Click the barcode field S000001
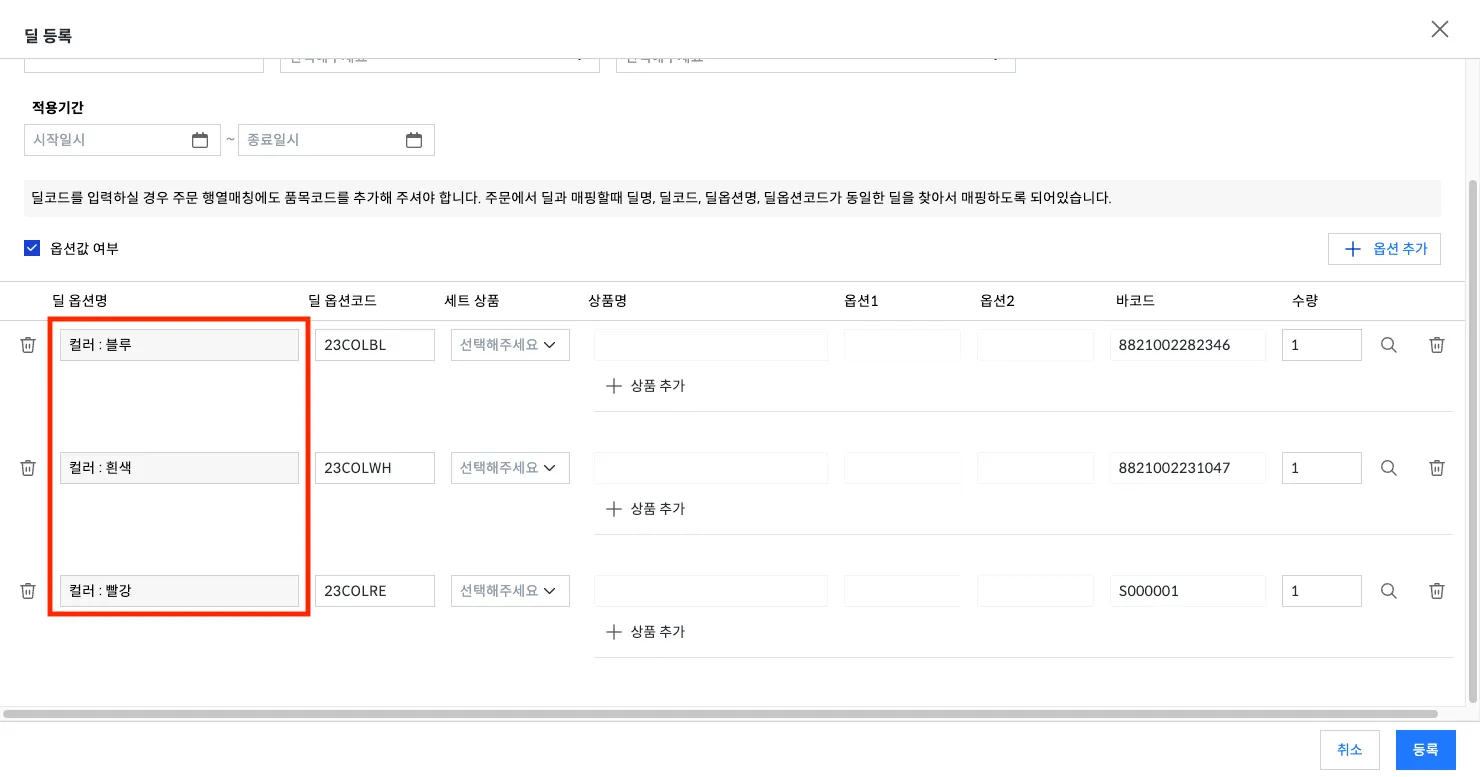 [1188, 591]
